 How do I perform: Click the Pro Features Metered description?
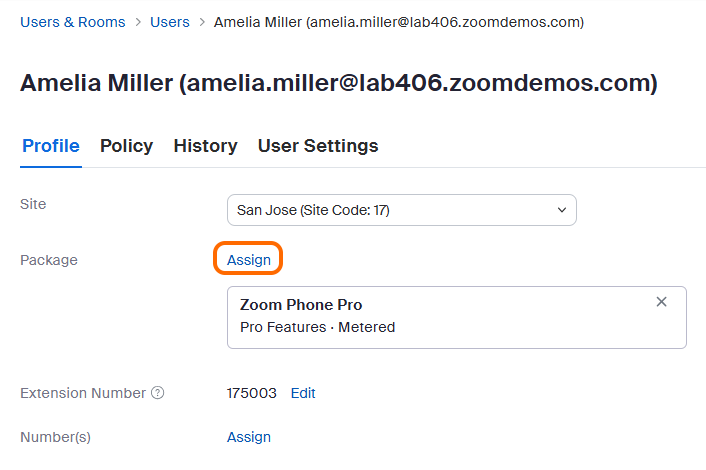[x=317, y=327]
